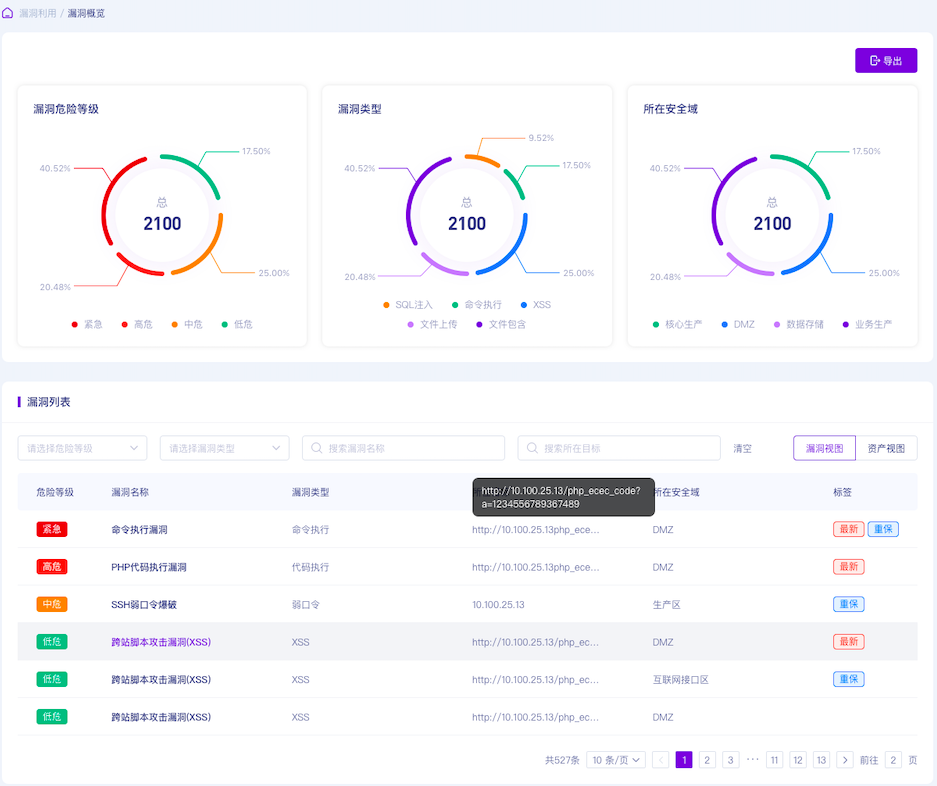Click the orange 中危 legend color dot
This screenshot has width=937, height=786.
(175, 324)
